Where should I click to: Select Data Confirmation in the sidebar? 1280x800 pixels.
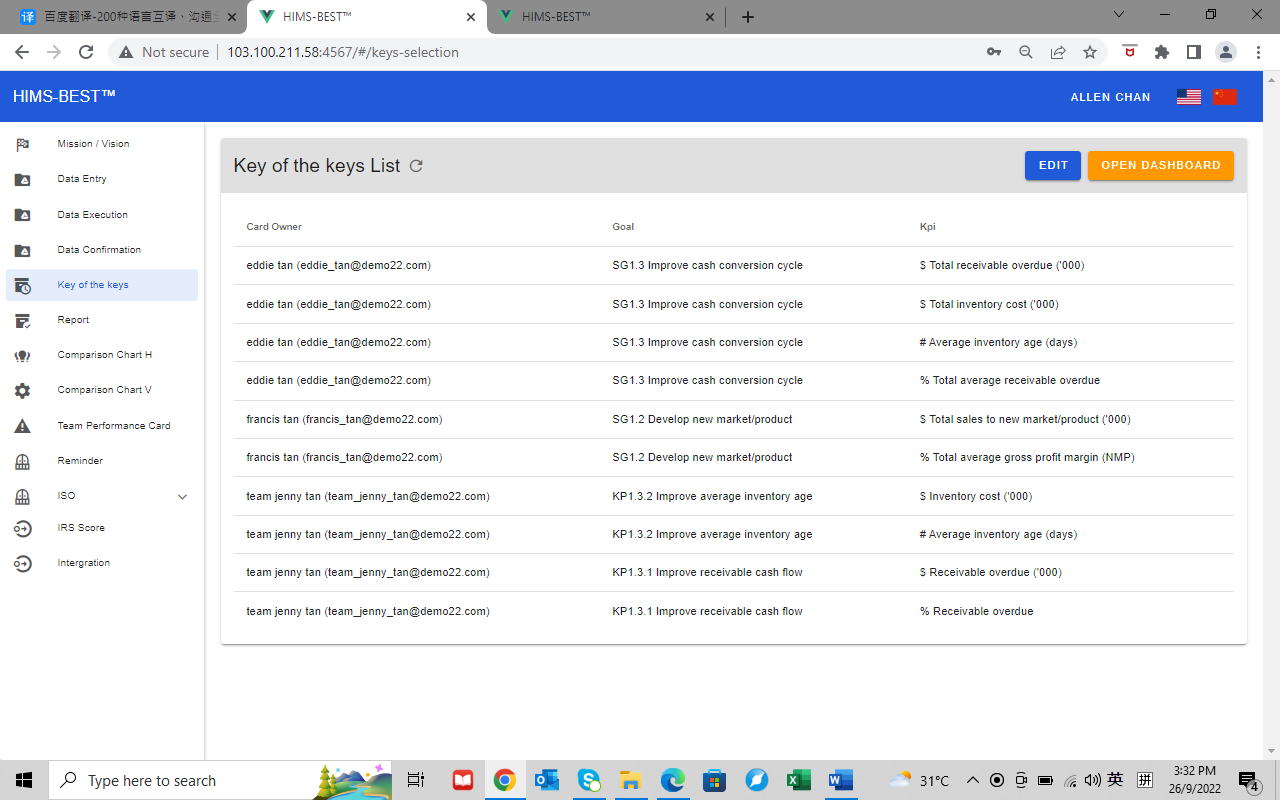[99, 250]
